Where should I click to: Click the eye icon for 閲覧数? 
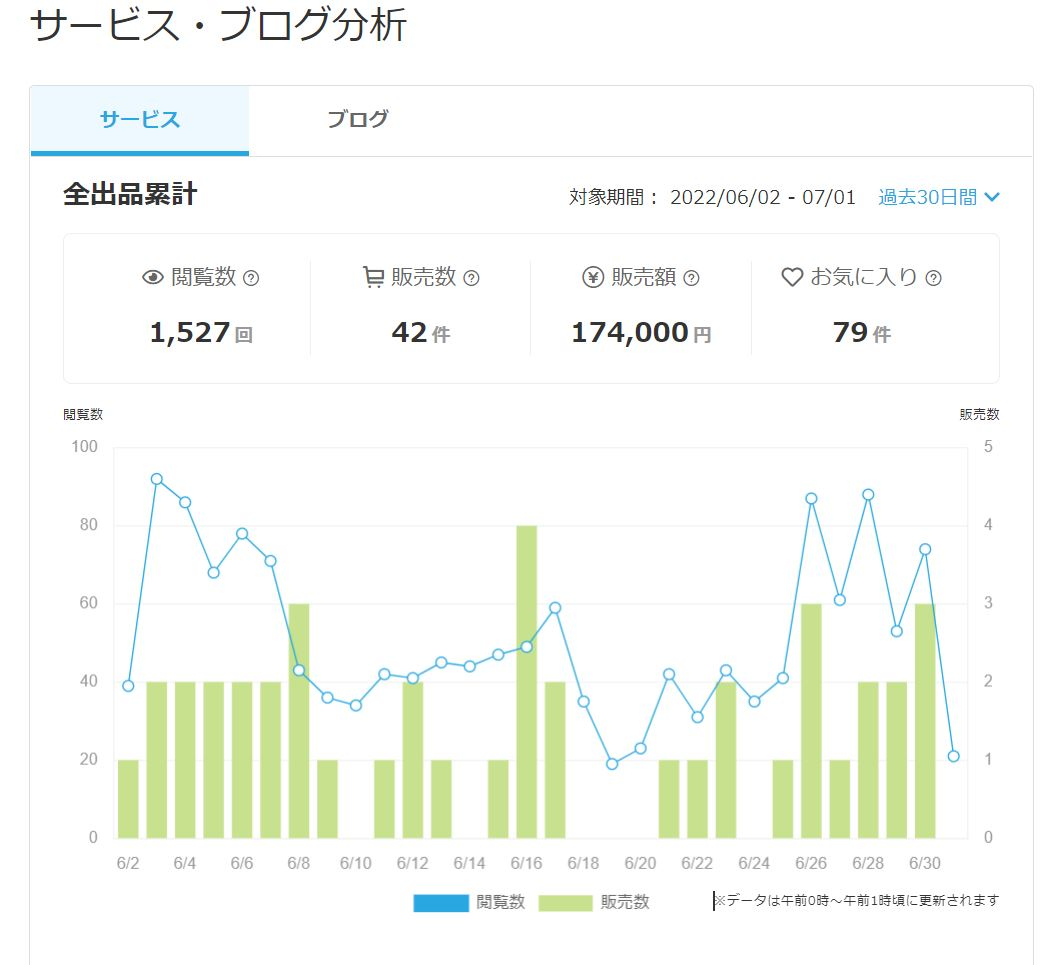point(153,277)
